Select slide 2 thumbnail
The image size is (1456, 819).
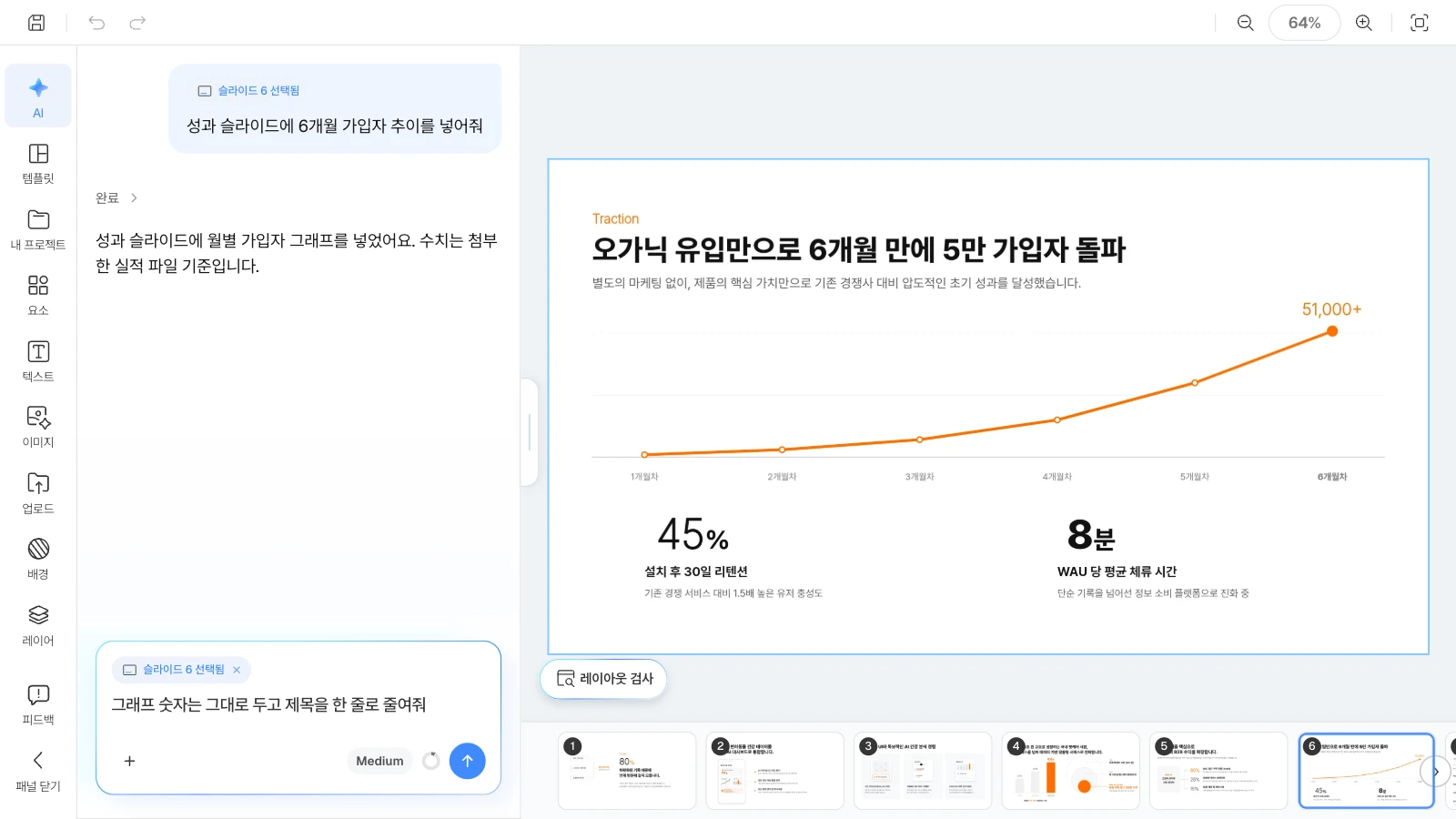click(774, 771)
